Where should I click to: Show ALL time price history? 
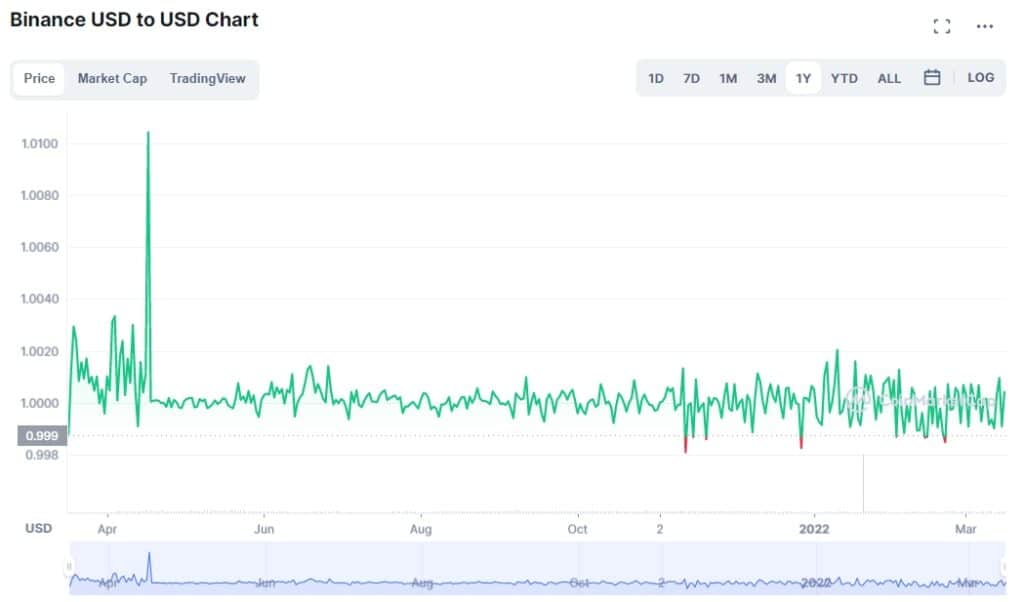tap(889, 78)
